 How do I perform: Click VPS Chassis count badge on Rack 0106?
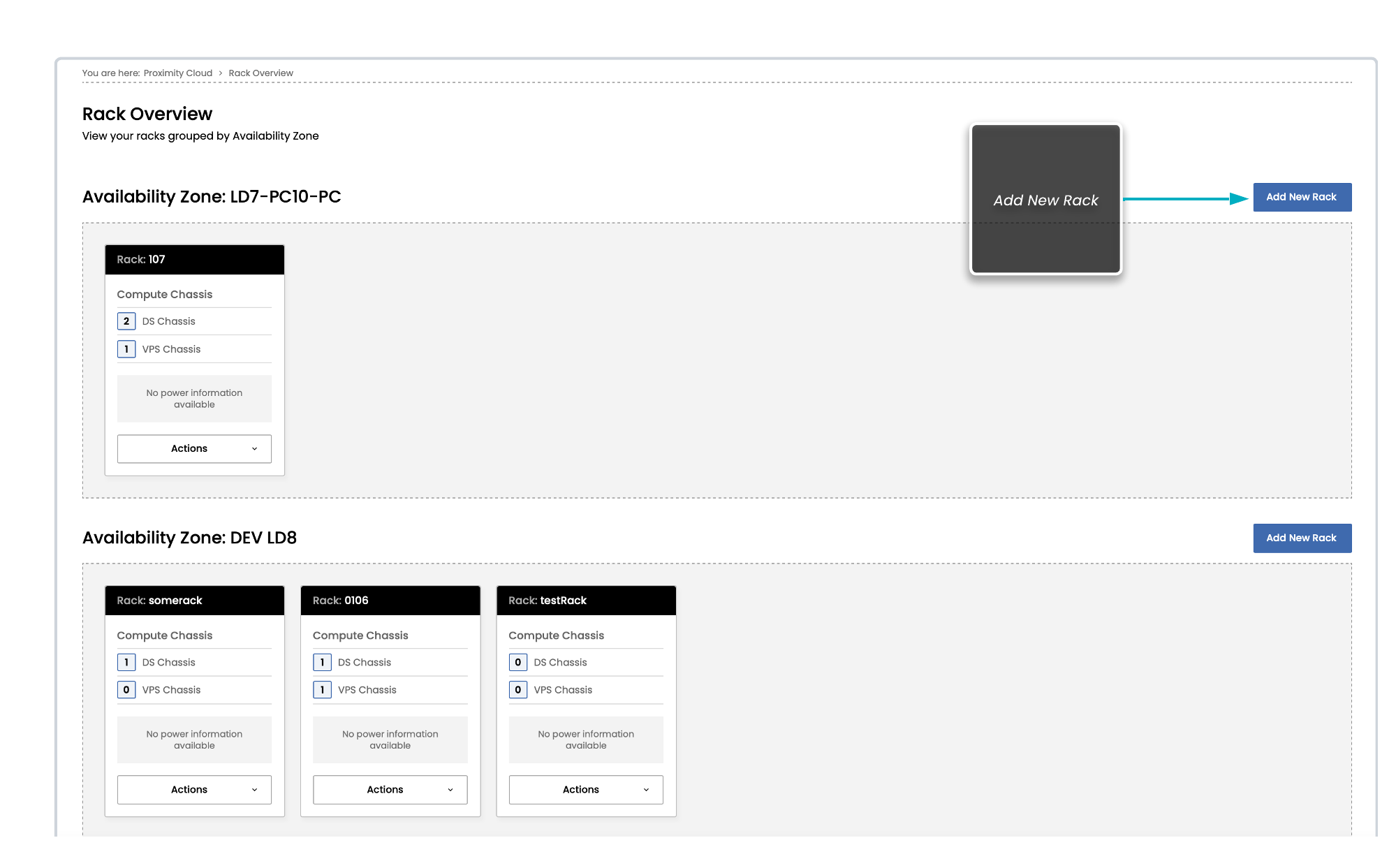tap(322, 690)
